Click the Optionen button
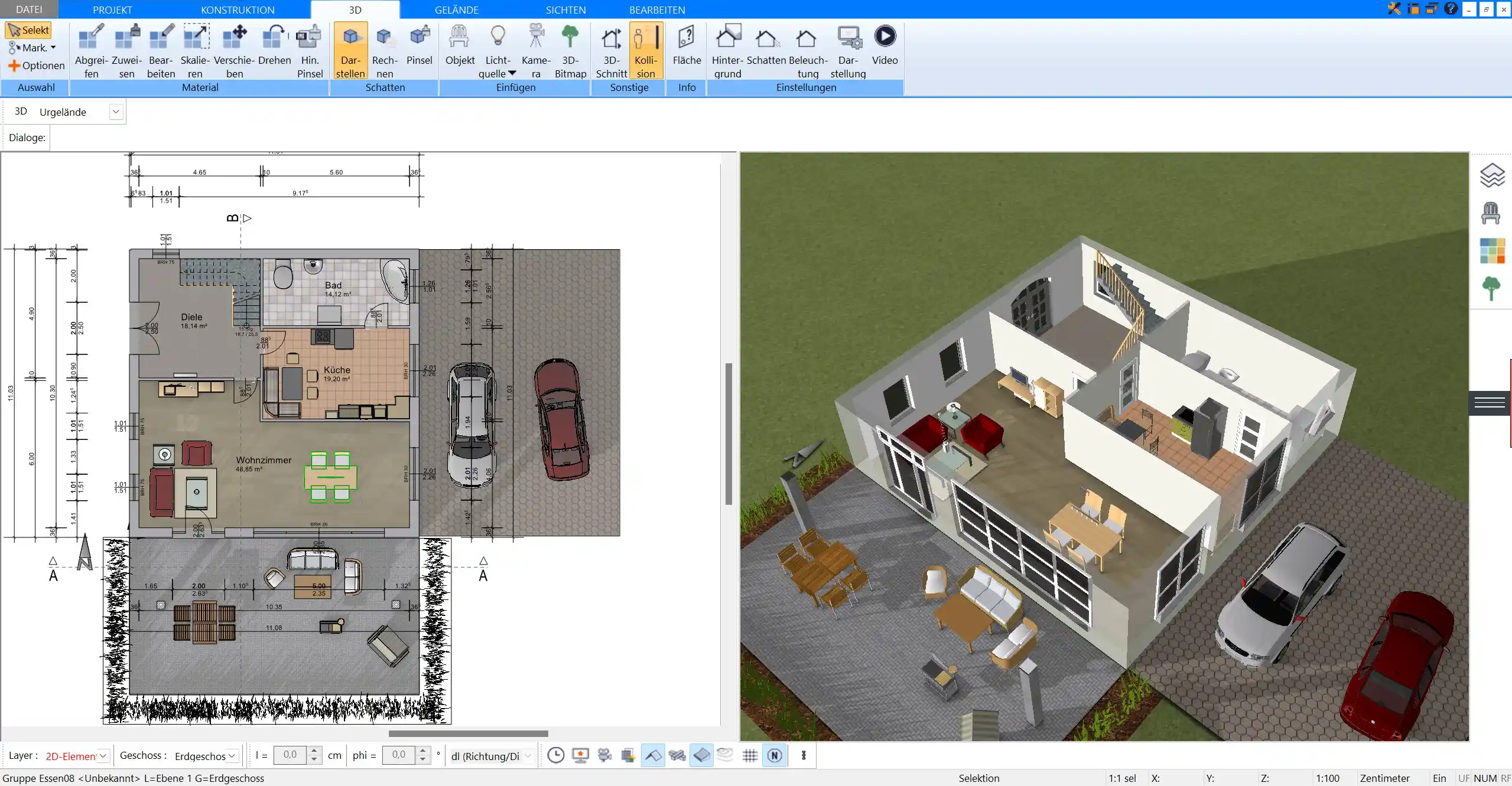 tap(36, 66)
